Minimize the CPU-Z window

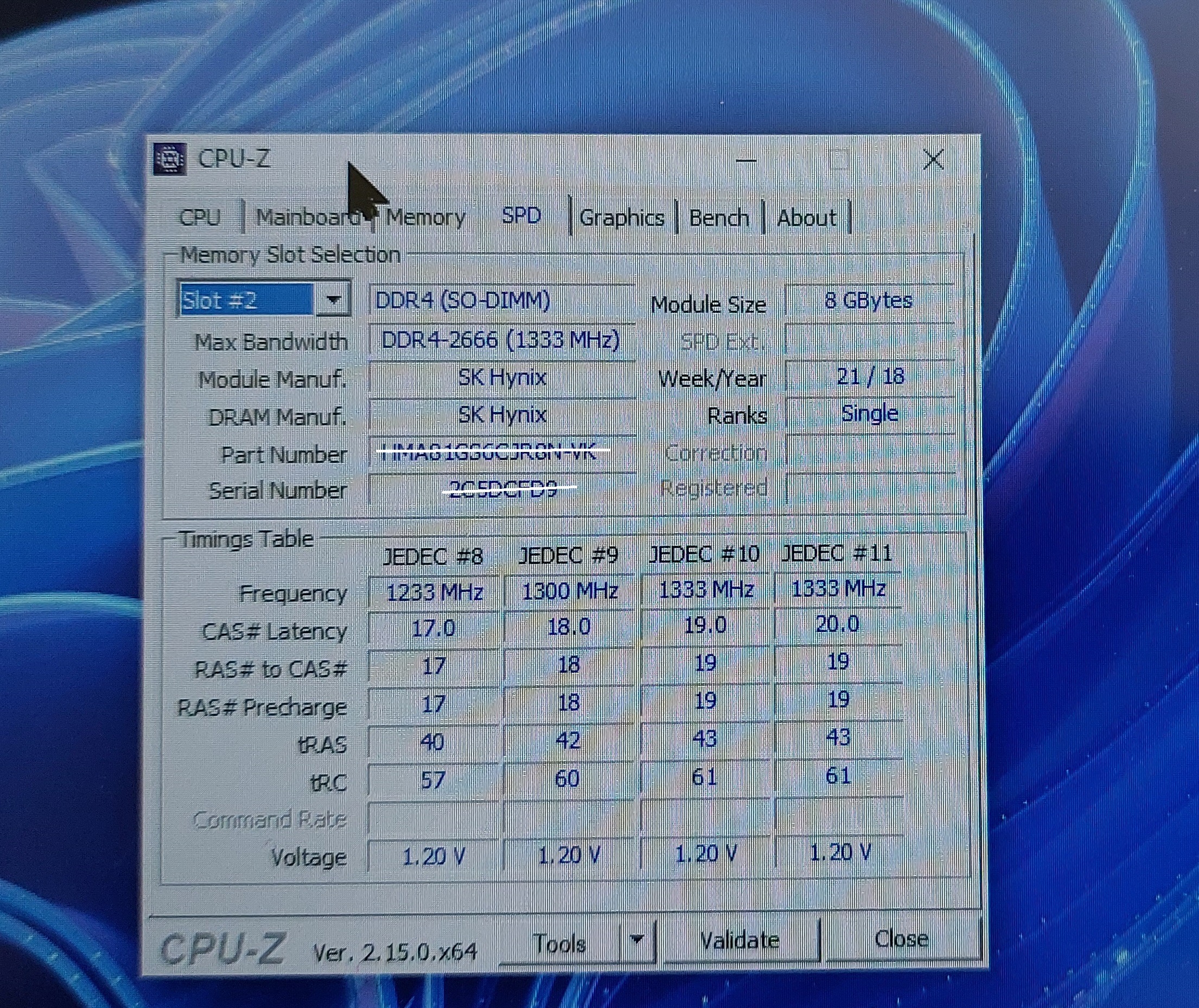746,161
